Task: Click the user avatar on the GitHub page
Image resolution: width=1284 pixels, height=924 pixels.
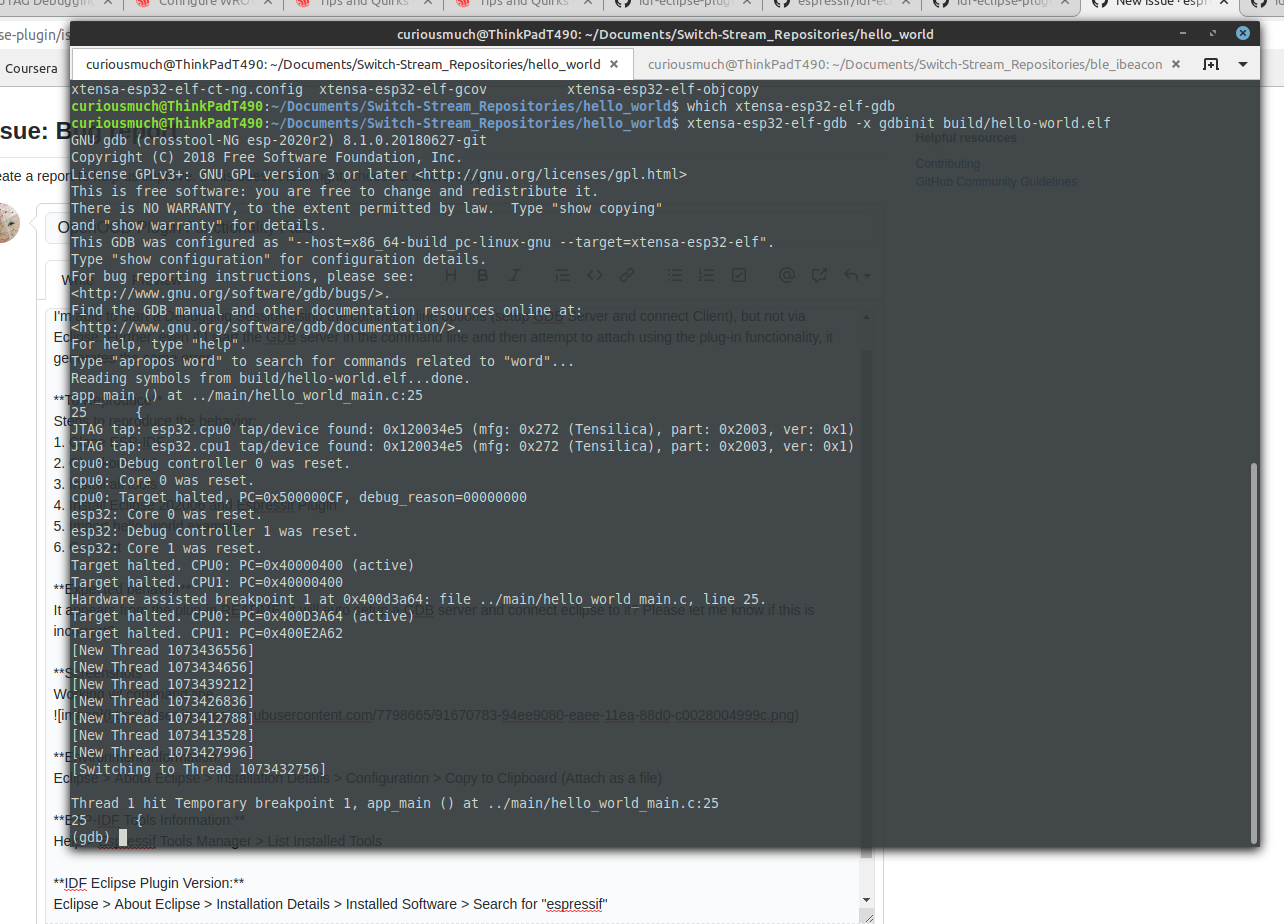Action: (9, 222)
